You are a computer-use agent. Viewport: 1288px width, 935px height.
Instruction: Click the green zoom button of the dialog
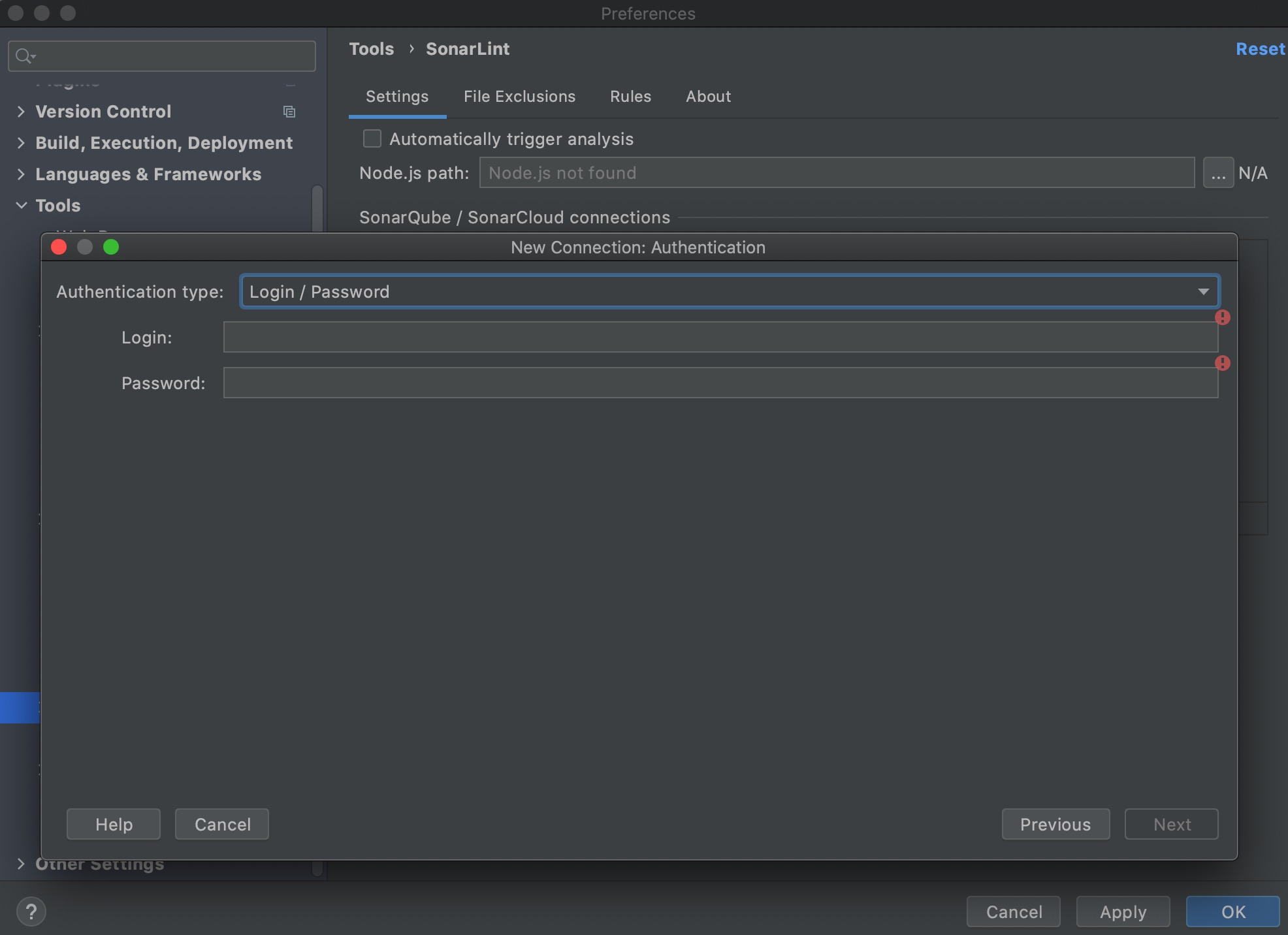111,247
